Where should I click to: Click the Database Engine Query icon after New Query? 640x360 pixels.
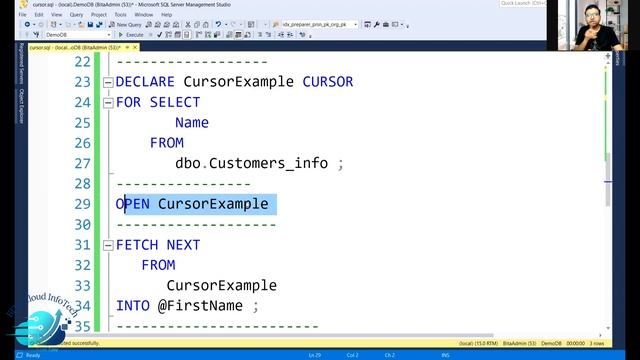149,24
